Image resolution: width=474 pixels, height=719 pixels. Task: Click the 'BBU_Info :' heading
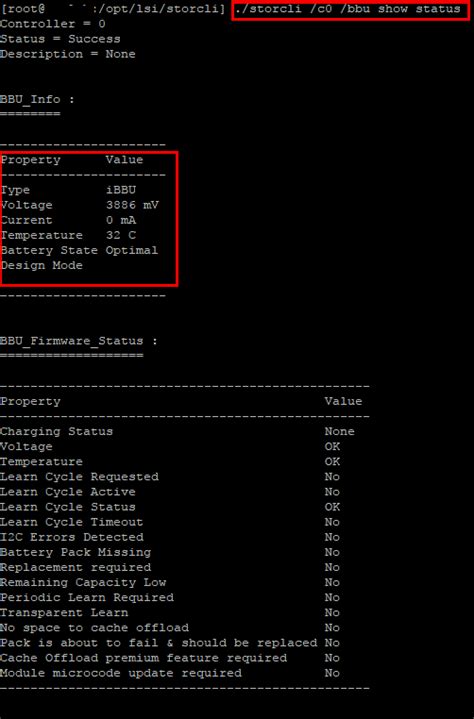(38, 100)
